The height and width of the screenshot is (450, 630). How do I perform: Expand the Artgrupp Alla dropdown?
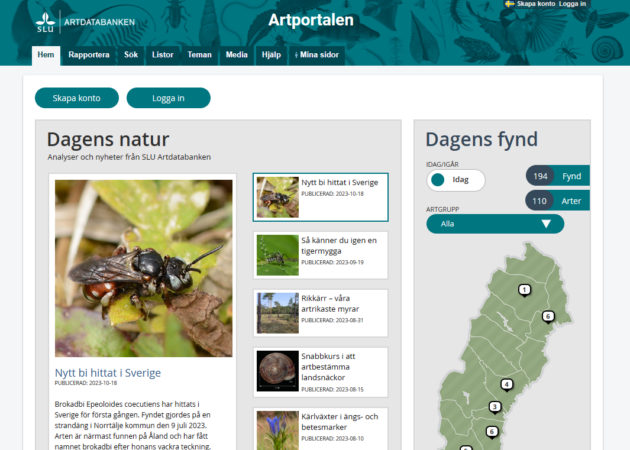point(495,224)
